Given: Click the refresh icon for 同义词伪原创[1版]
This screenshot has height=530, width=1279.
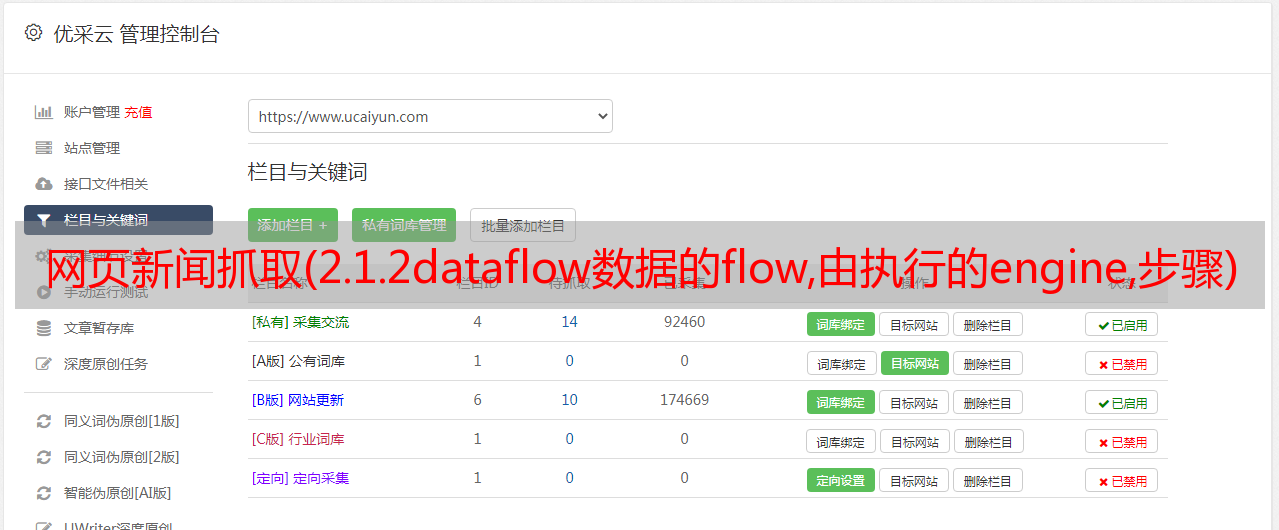Looking at the screenshot, I should pyautogui.click(x=43, y=421).
